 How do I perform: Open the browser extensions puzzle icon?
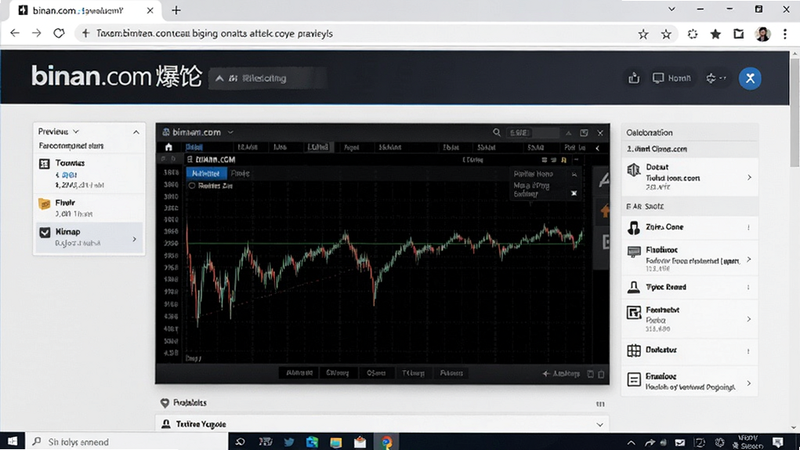coord(692,34)
